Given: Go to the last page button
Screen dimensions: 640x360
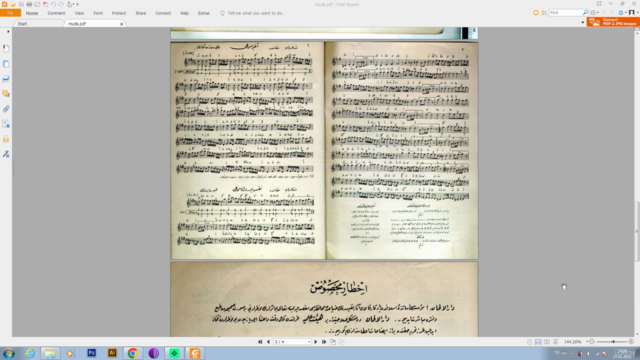Looking at the screenshot, I should point(324,342).
